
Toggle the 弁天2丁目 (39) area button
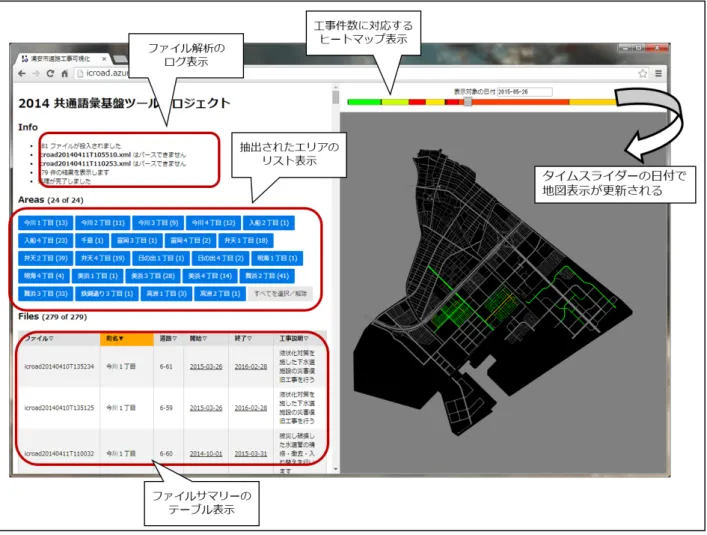(x=46, y=258)
